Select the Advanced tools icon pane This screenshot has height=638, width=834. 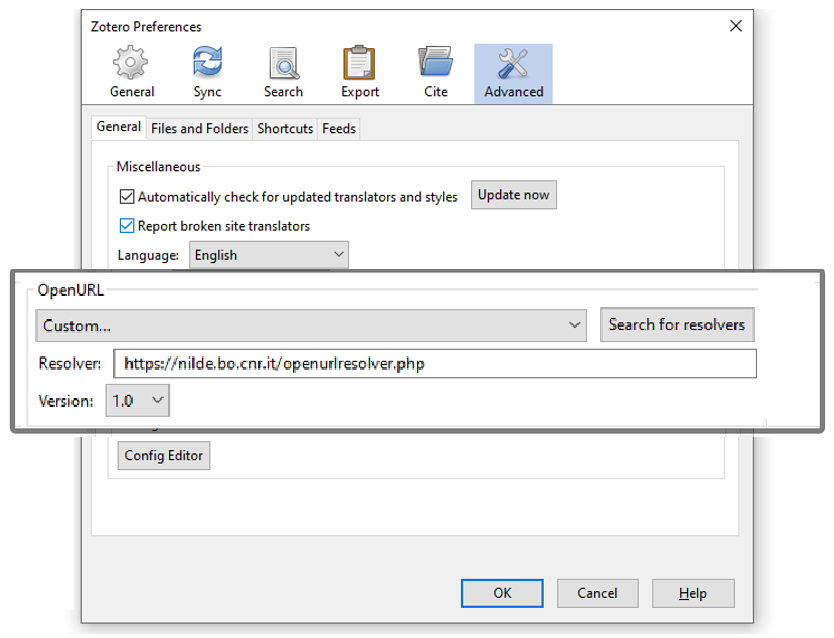pos(513,73)
